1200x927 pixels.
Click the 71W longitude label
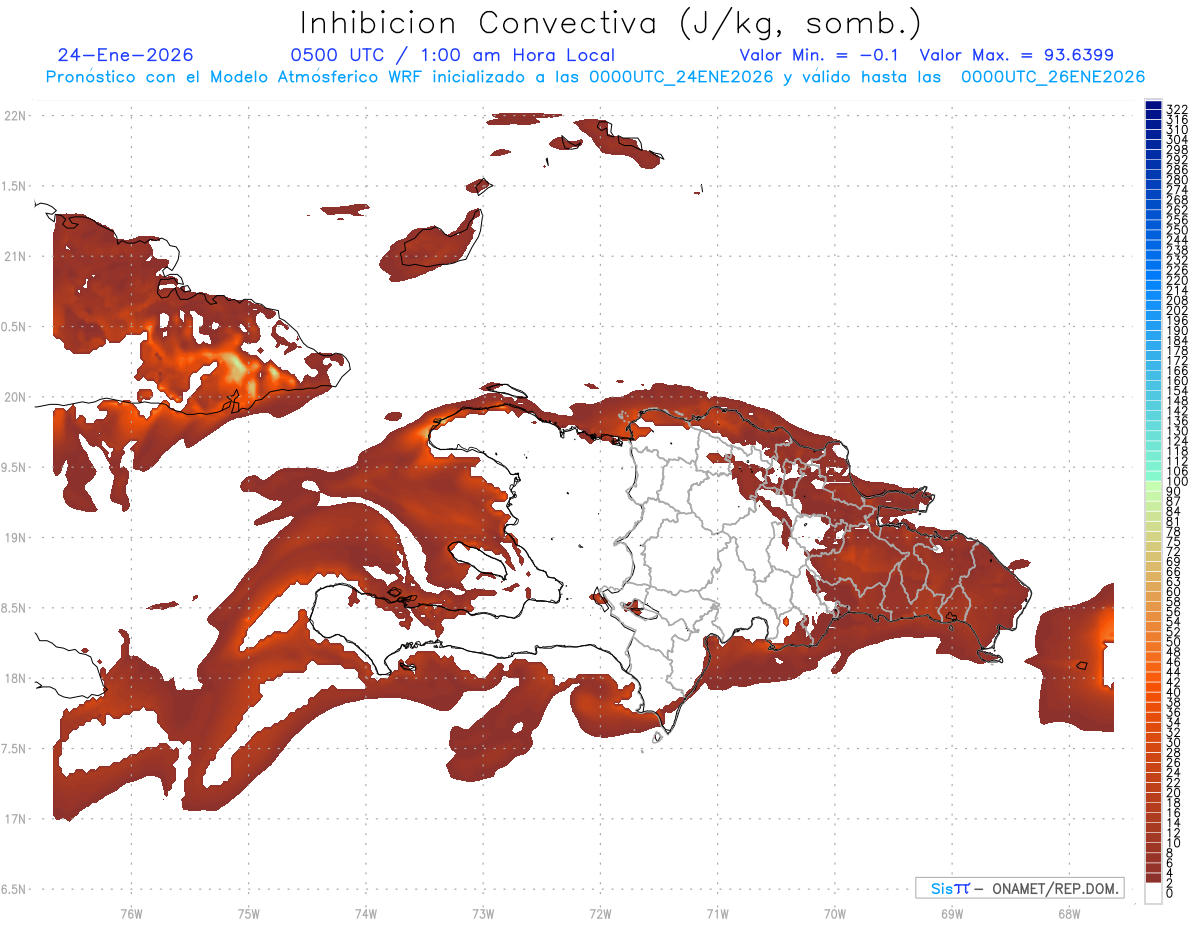click(x=717, y=913)
